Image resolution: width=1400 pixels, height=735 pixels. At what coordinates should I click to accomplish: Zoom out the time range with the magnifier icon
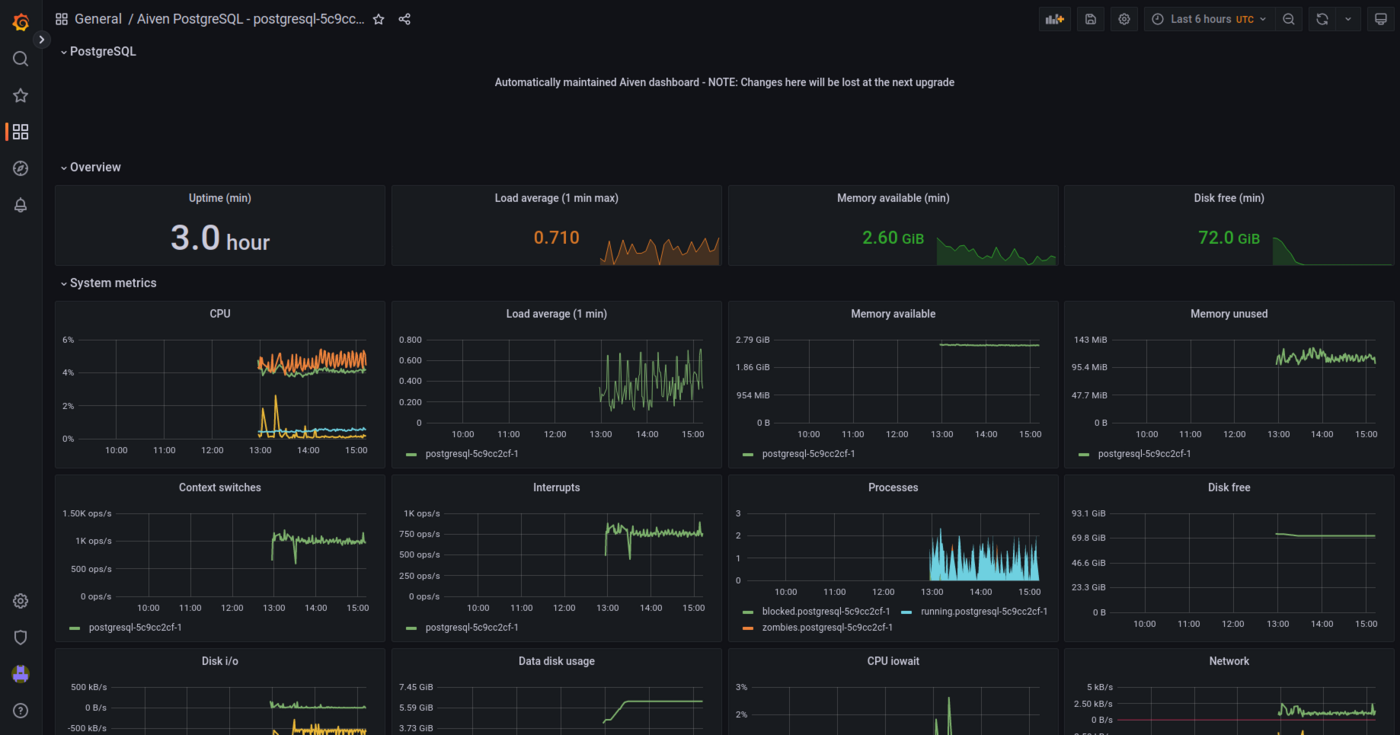pos(1286,18)
